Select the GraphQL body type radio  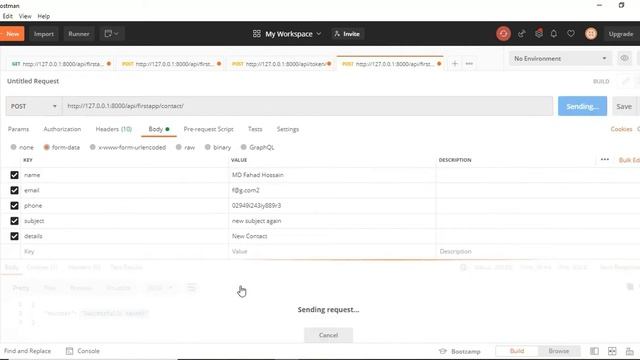coord(244,147)
